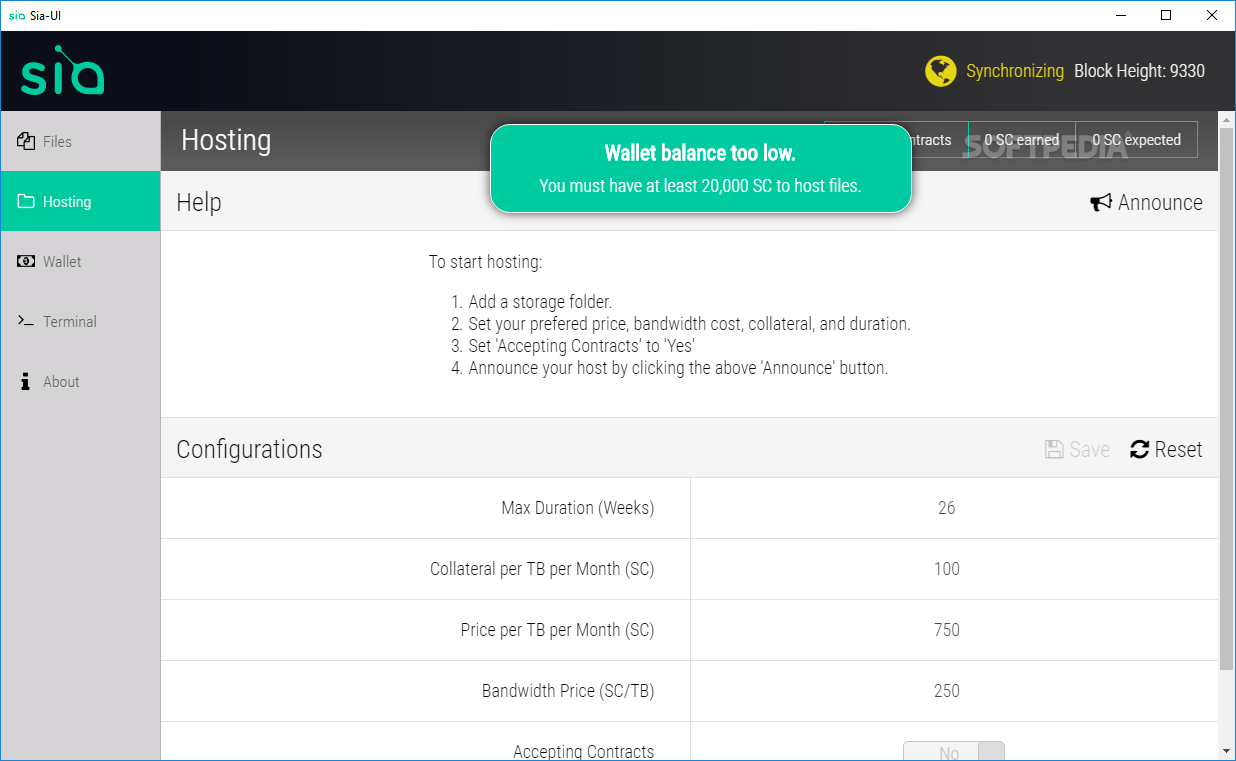This screenshot has height=761, width=1236.
Task: Click the 0 SC earned indicator
Action: coord(1021,140)
